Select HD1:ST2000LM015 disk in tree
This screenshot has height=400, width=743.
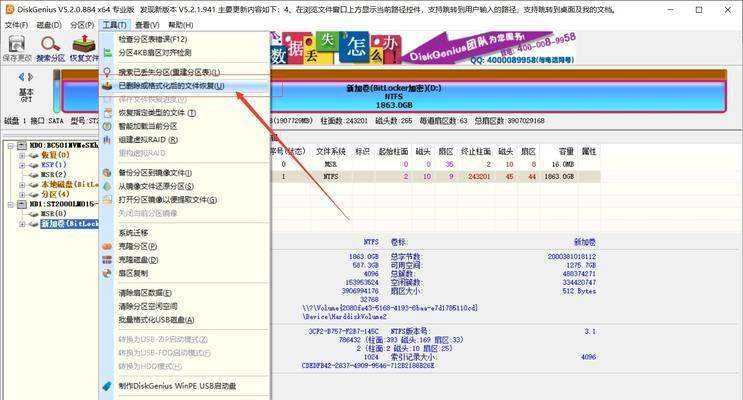64,204
